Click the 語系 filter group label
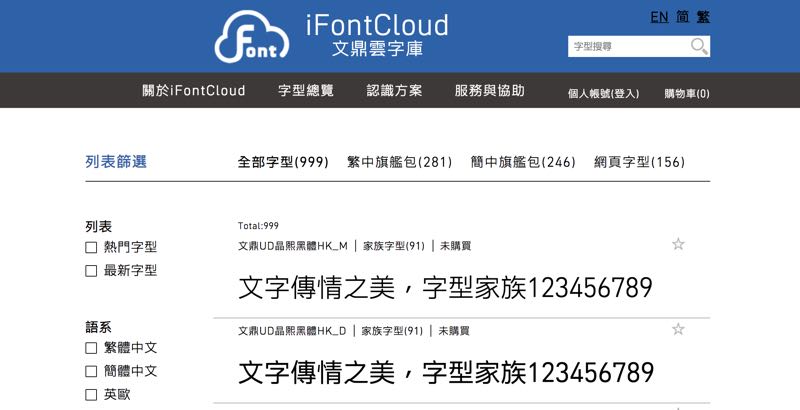Screen dimensions: 800x410 [98, 327]
